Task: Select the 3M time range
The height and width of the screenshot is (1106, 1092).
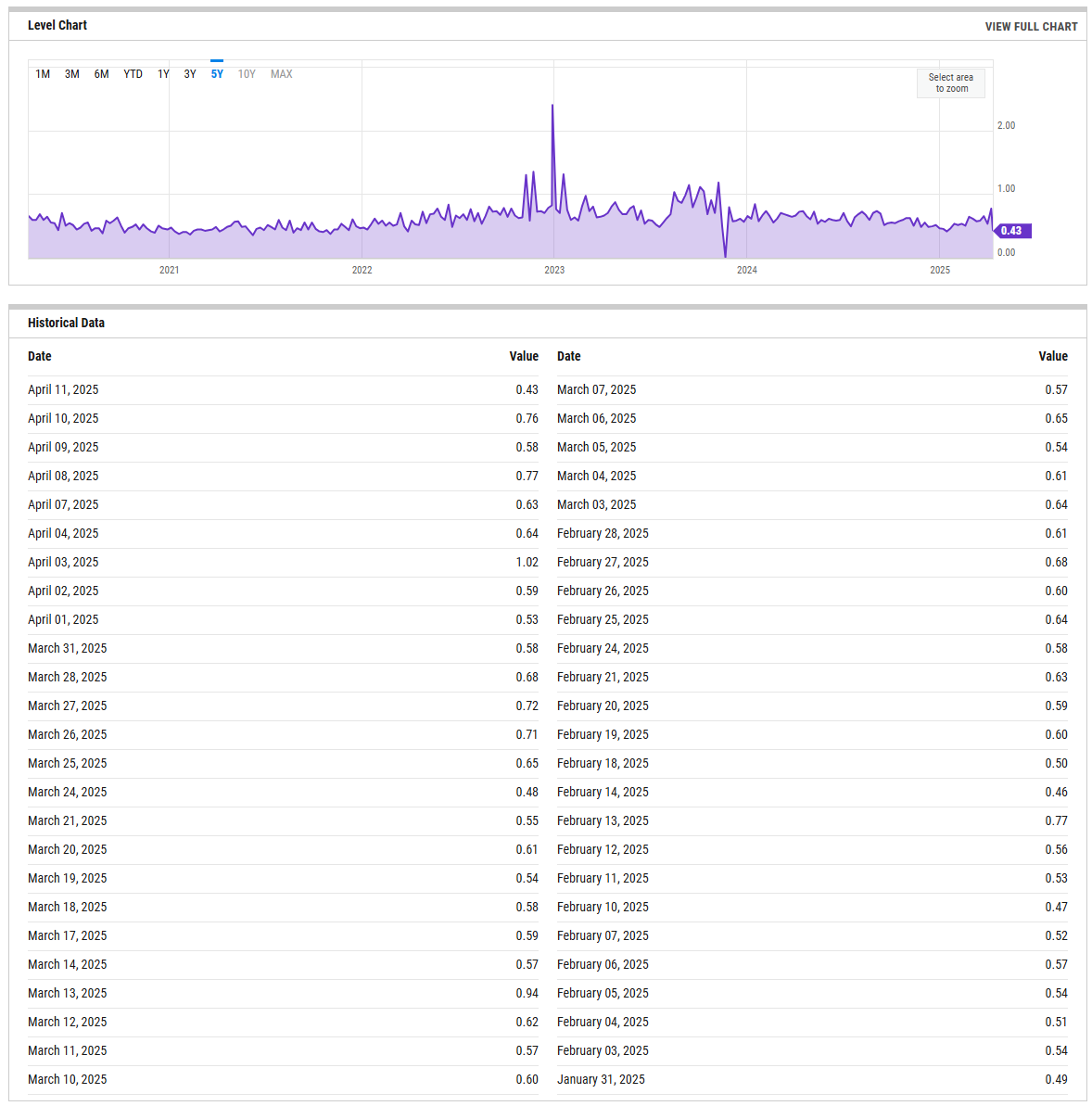Action: click(x=72, y=74)
